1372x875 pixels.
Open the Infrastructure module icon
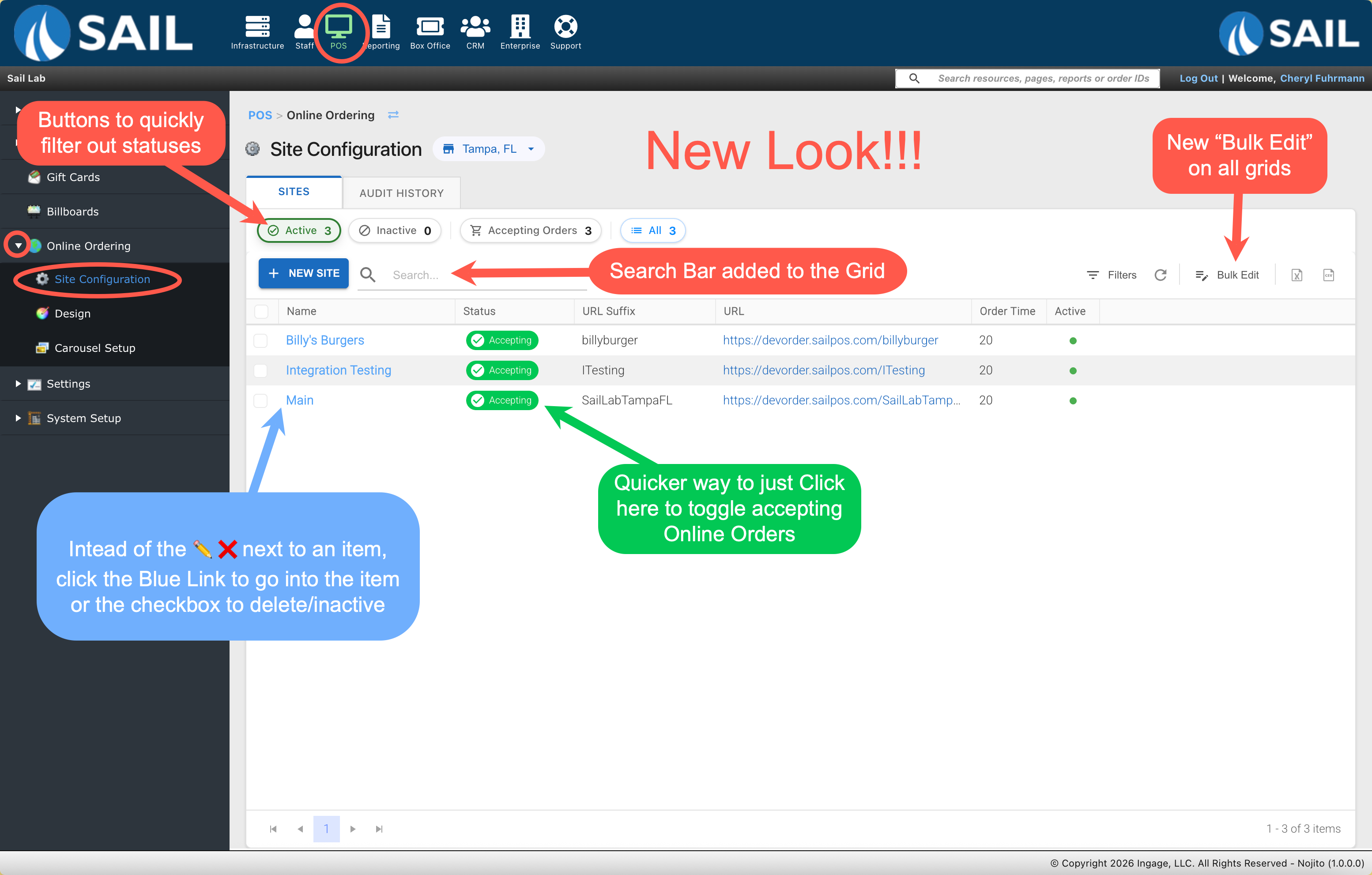[x=257, y=26]
